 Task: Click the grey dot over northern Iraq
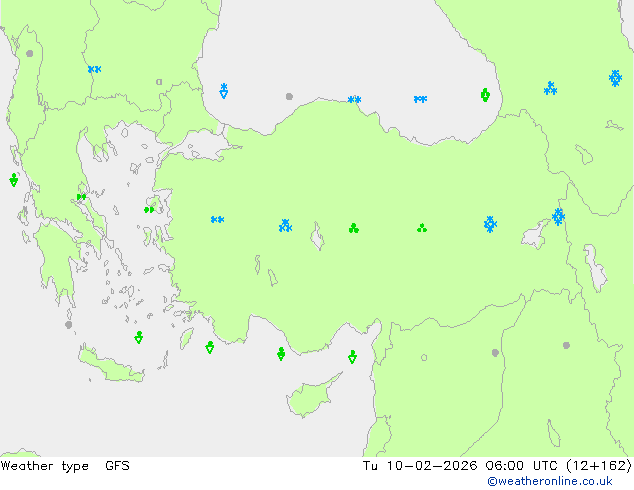click(x=566, y=345)
